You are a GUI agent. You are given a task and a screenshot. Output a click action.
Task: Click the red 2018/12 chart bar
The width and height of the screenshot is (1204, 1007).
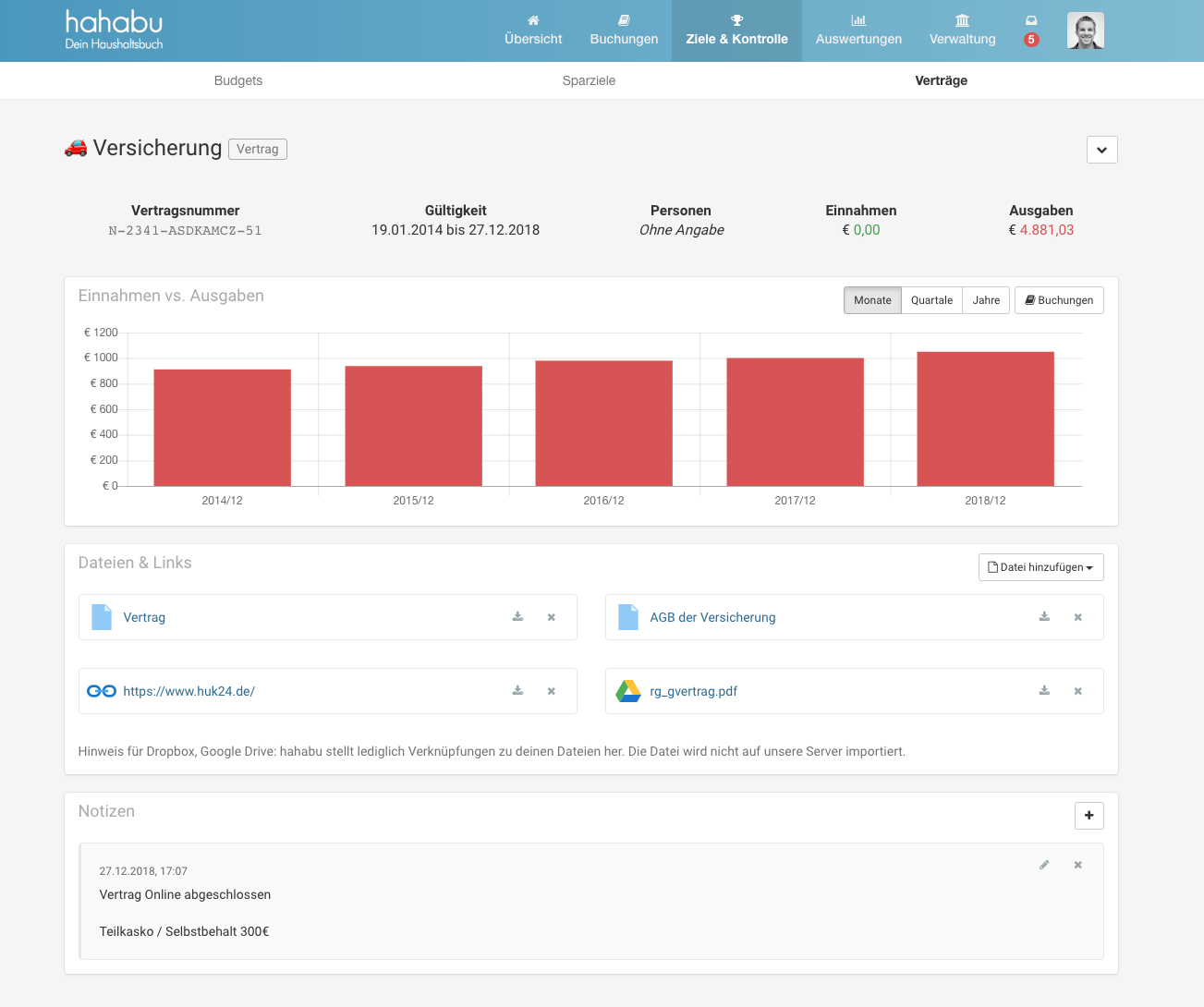pos(985,419)
